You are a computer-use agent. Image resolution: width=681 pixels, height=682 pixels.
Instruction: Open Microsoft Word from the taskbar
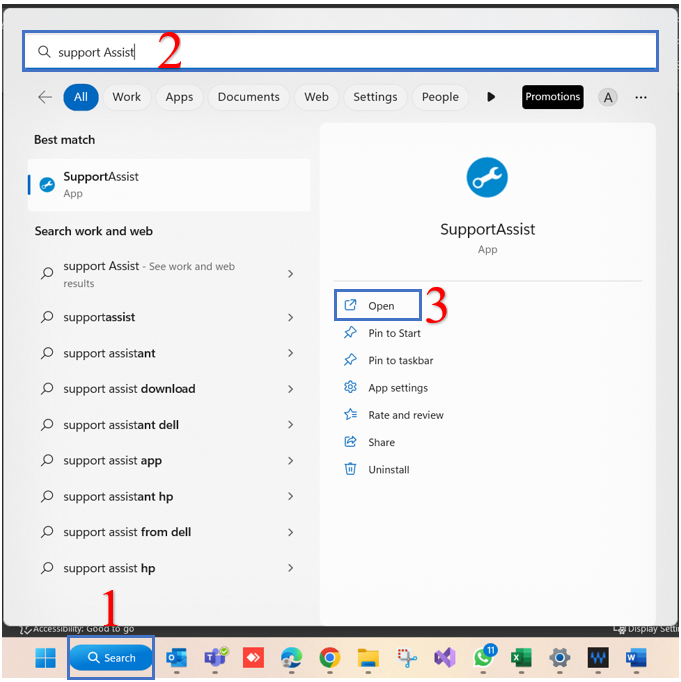tap(636, 658)
